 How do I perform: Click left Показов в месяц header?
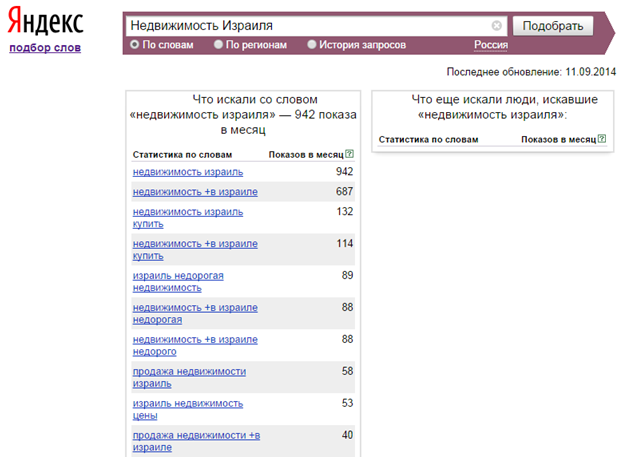(306, 155)
